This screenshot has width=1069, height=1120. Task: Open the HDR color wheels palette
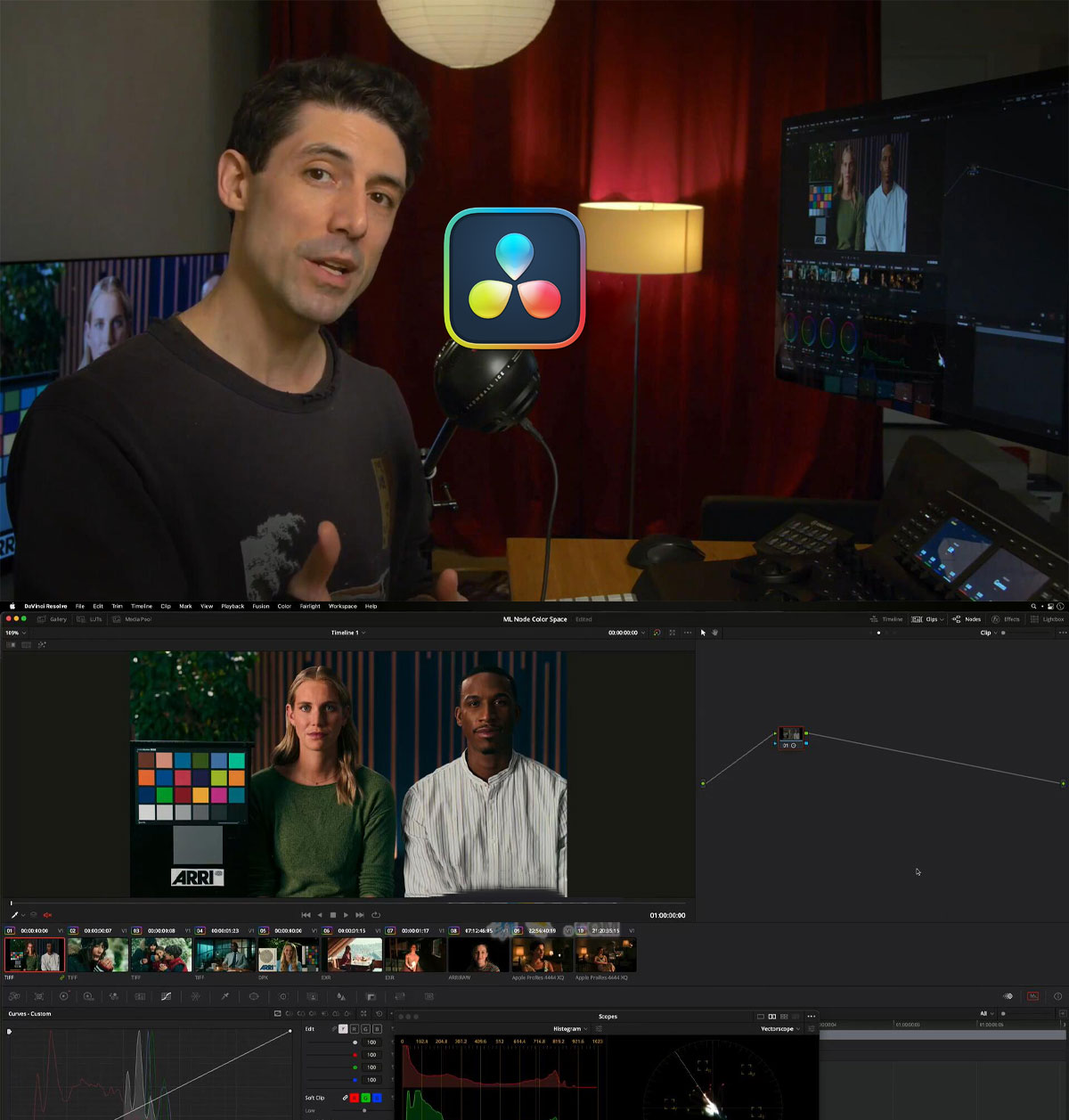pos(89,996)
